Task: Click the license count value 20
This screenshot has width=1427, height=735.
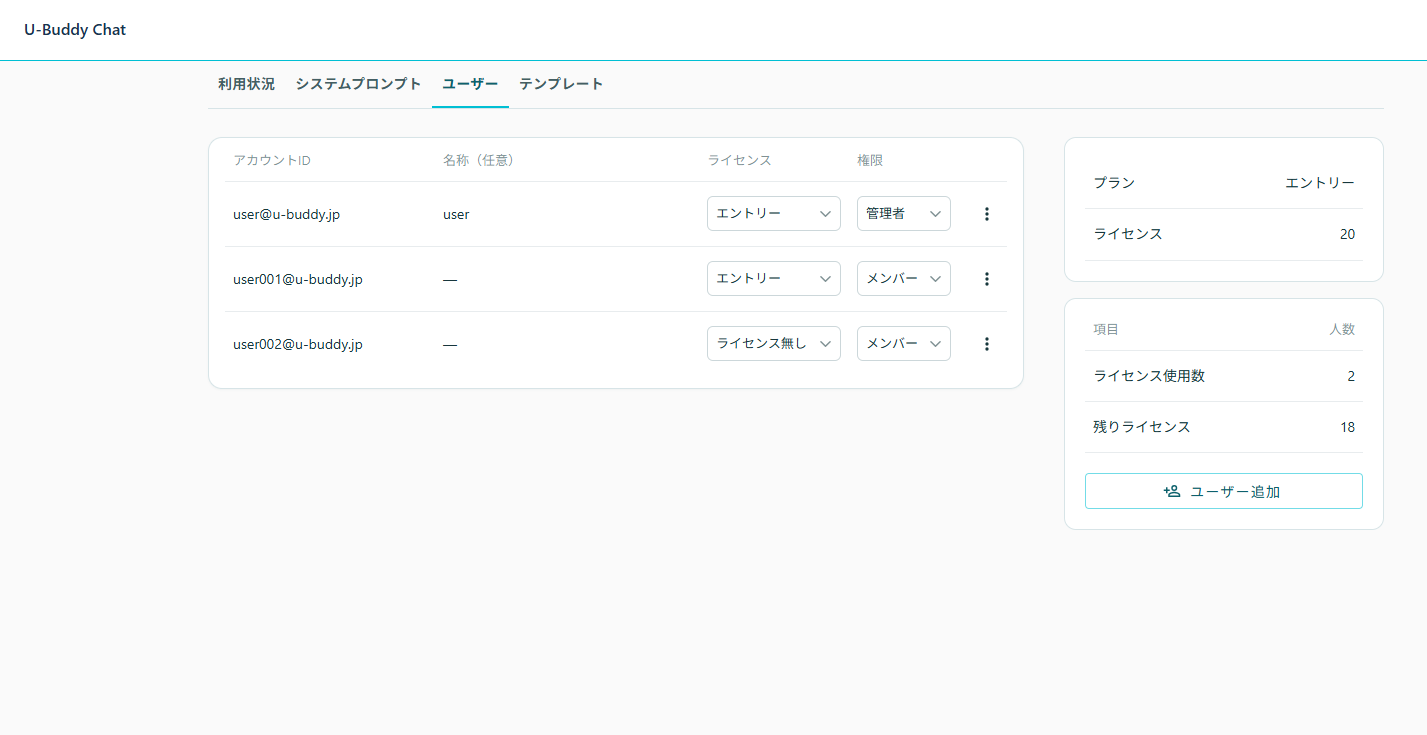Action: point(1347,234)
